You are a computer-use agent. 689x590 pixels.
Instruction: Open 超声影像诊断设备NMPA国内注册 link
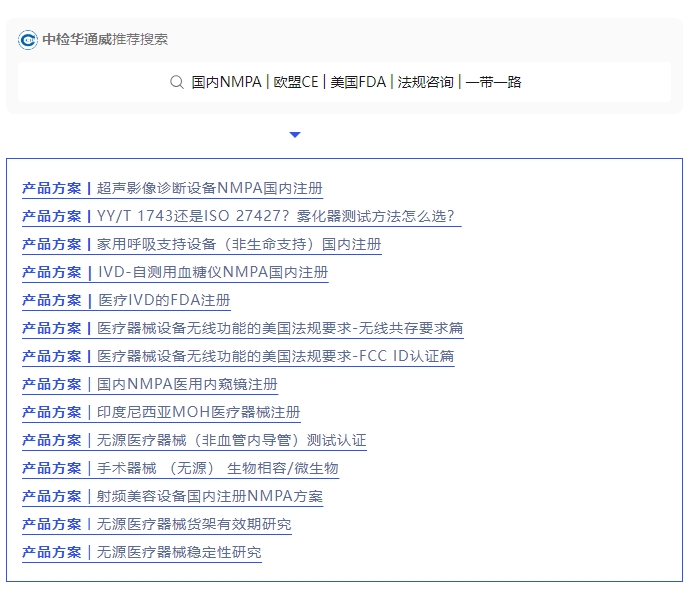pos(209,188)
